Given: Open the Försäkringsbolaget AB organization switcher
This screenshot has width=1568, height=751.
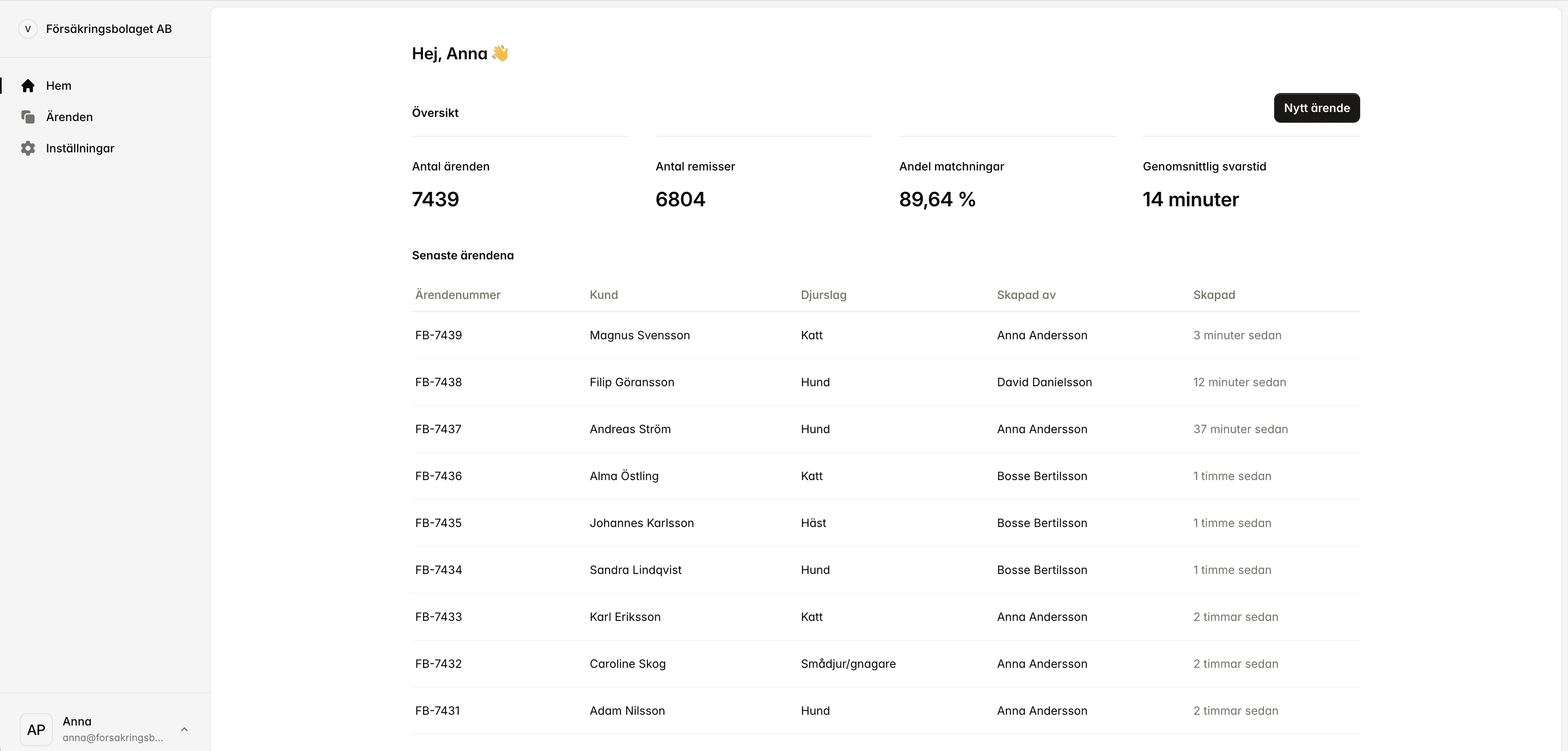Looking at the screenshot, I should 108,29.
